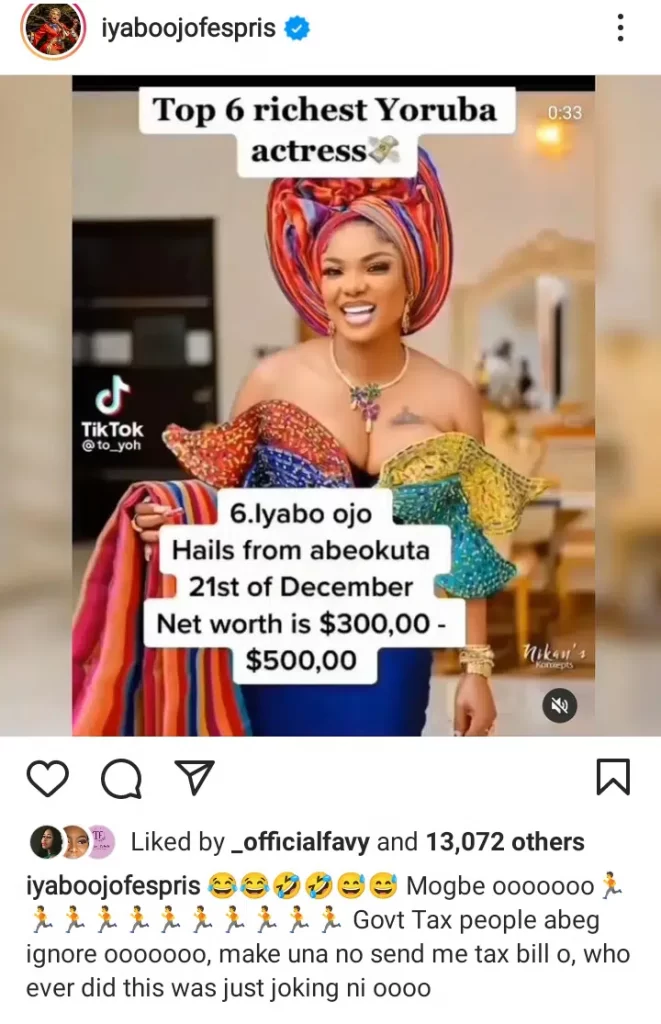Unmute the video with the speaker icon
Screen dimensions: 661x1024
(560, 705)
